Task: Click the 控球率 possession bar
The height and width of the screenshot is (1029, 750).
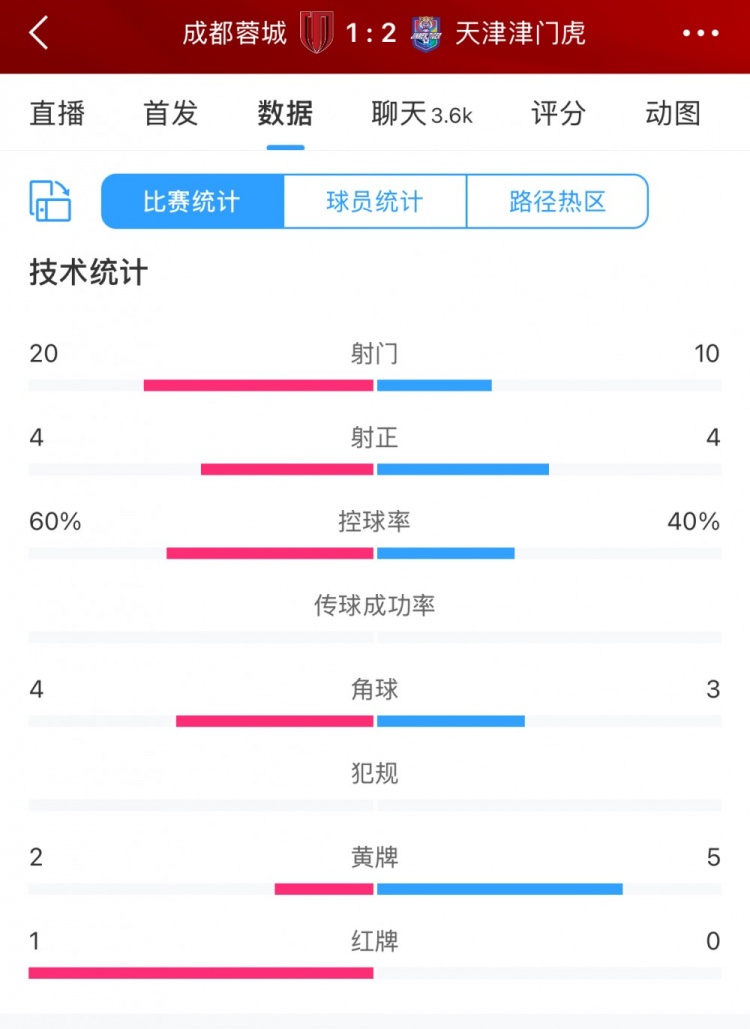Action: click(x=374, y=551)
